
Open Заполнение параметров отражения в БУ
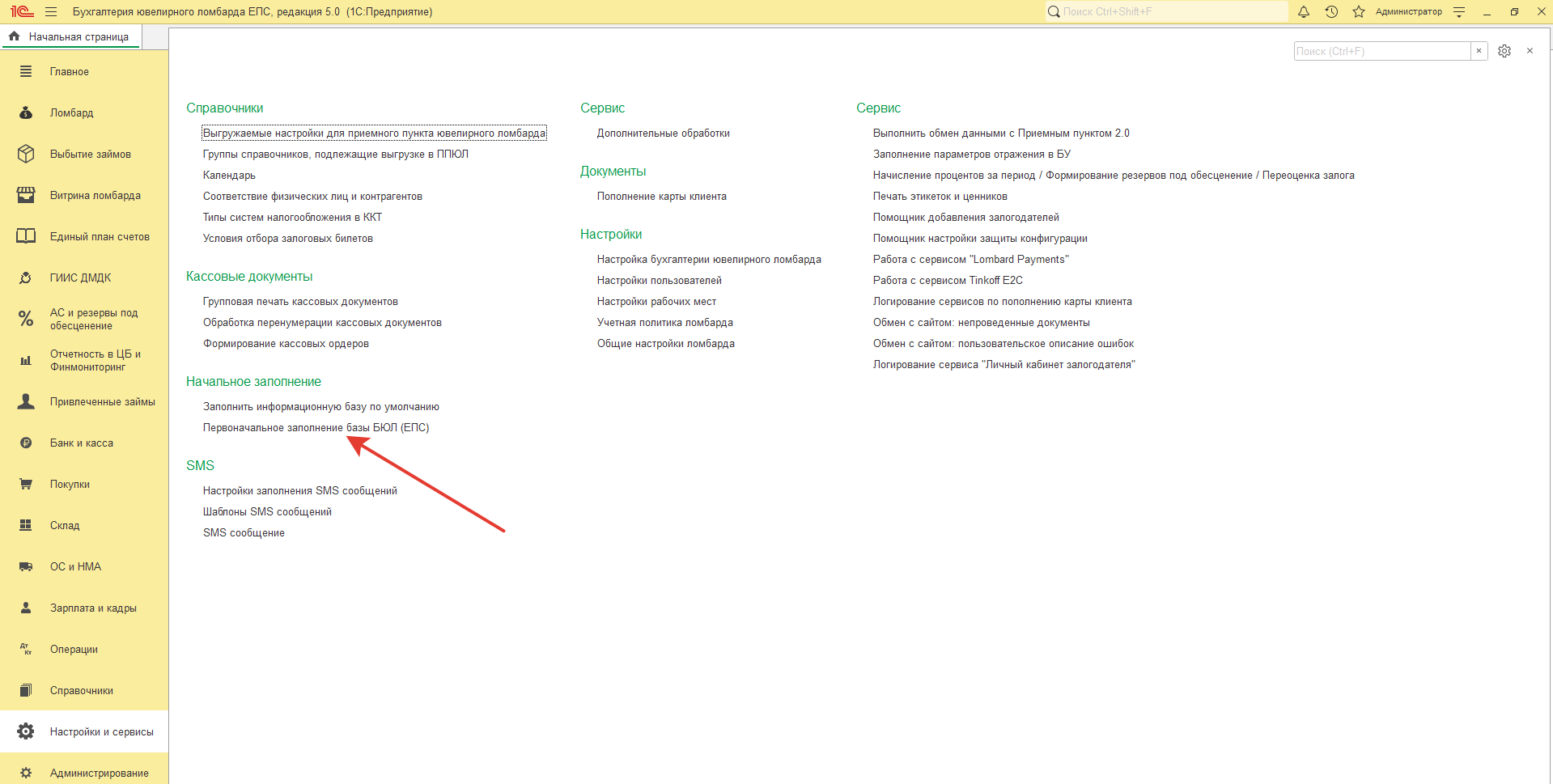click(x=972, y=155)
